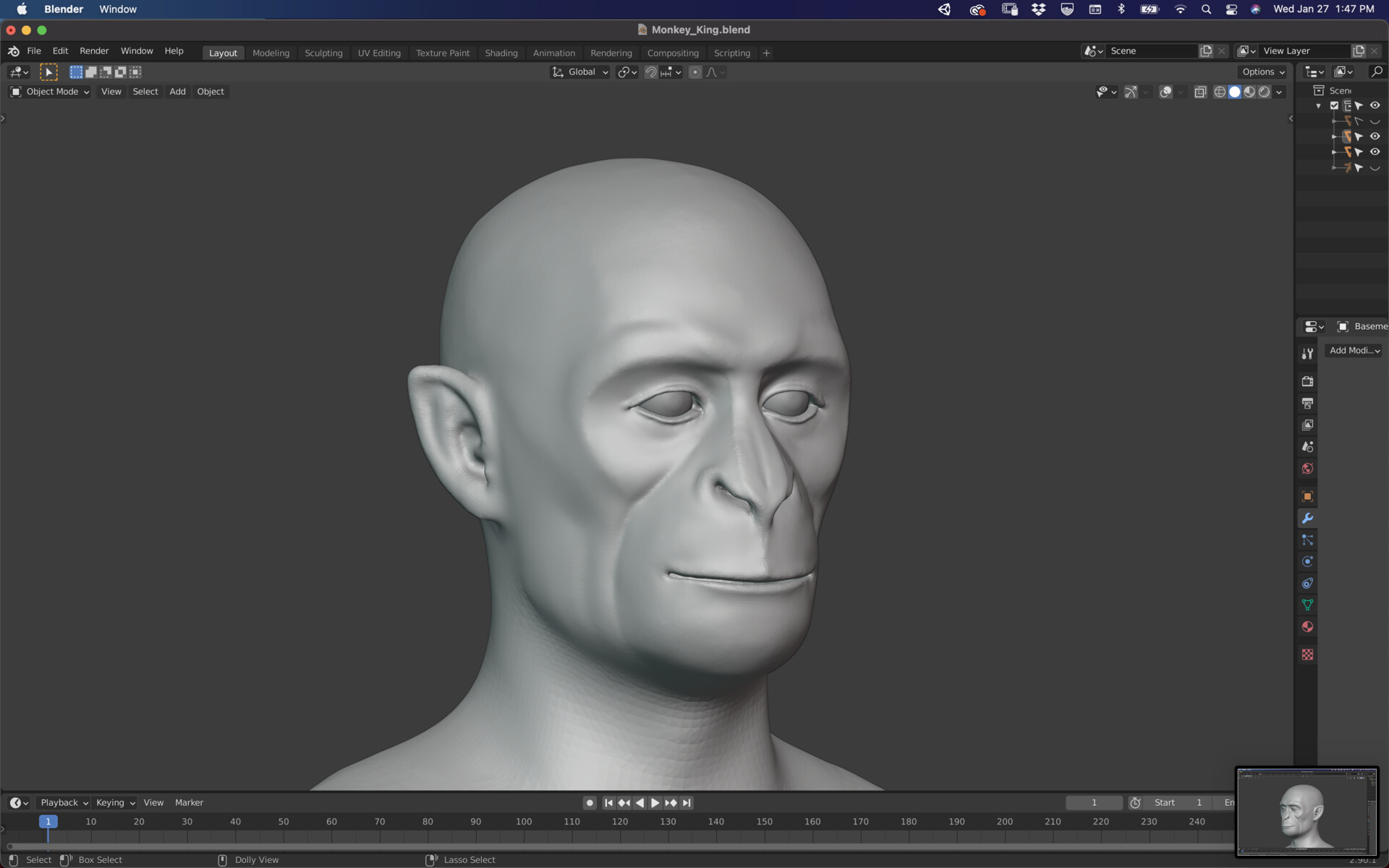Switch to the Sculpting workspace tab

pyautogui.click(x=323, y=52)
